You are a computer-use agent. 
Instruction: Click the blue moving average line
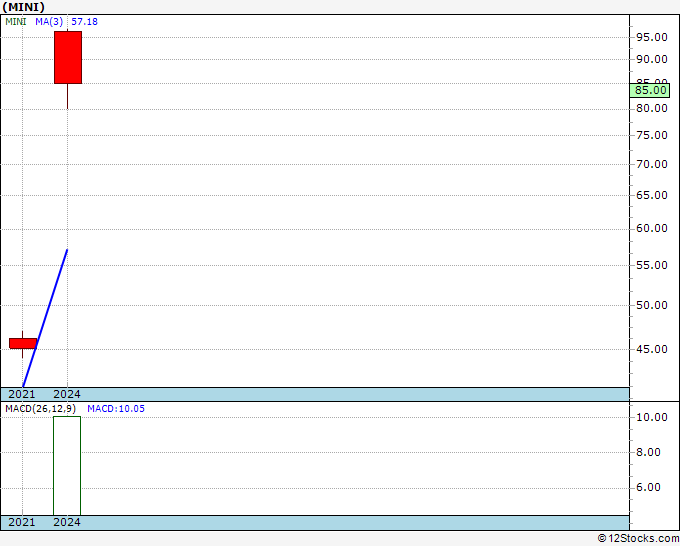tap(45, 318)
